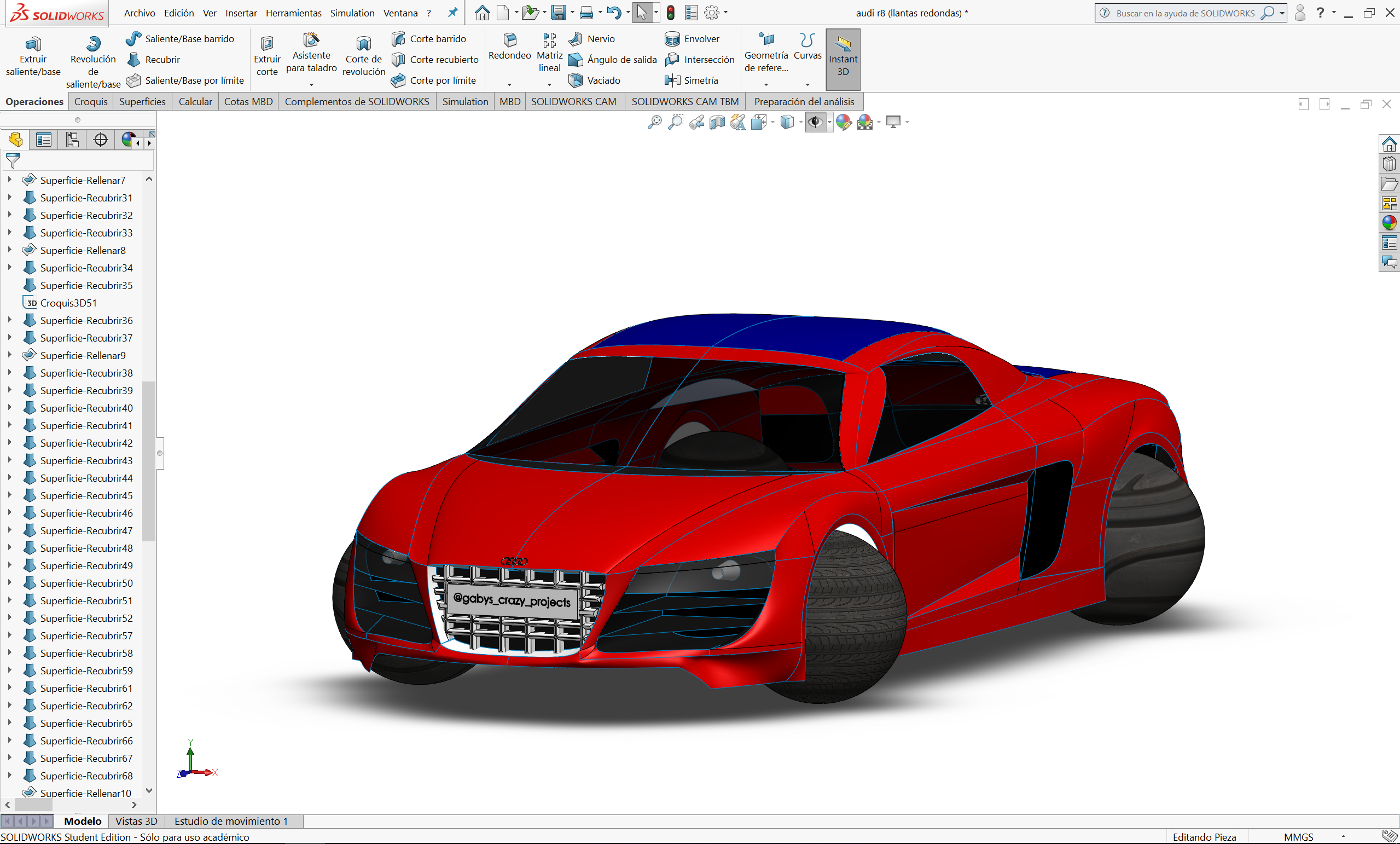Click the feature tree vertical scrollbar
This screenshot has height=844, width=1400.
(149, 460)
